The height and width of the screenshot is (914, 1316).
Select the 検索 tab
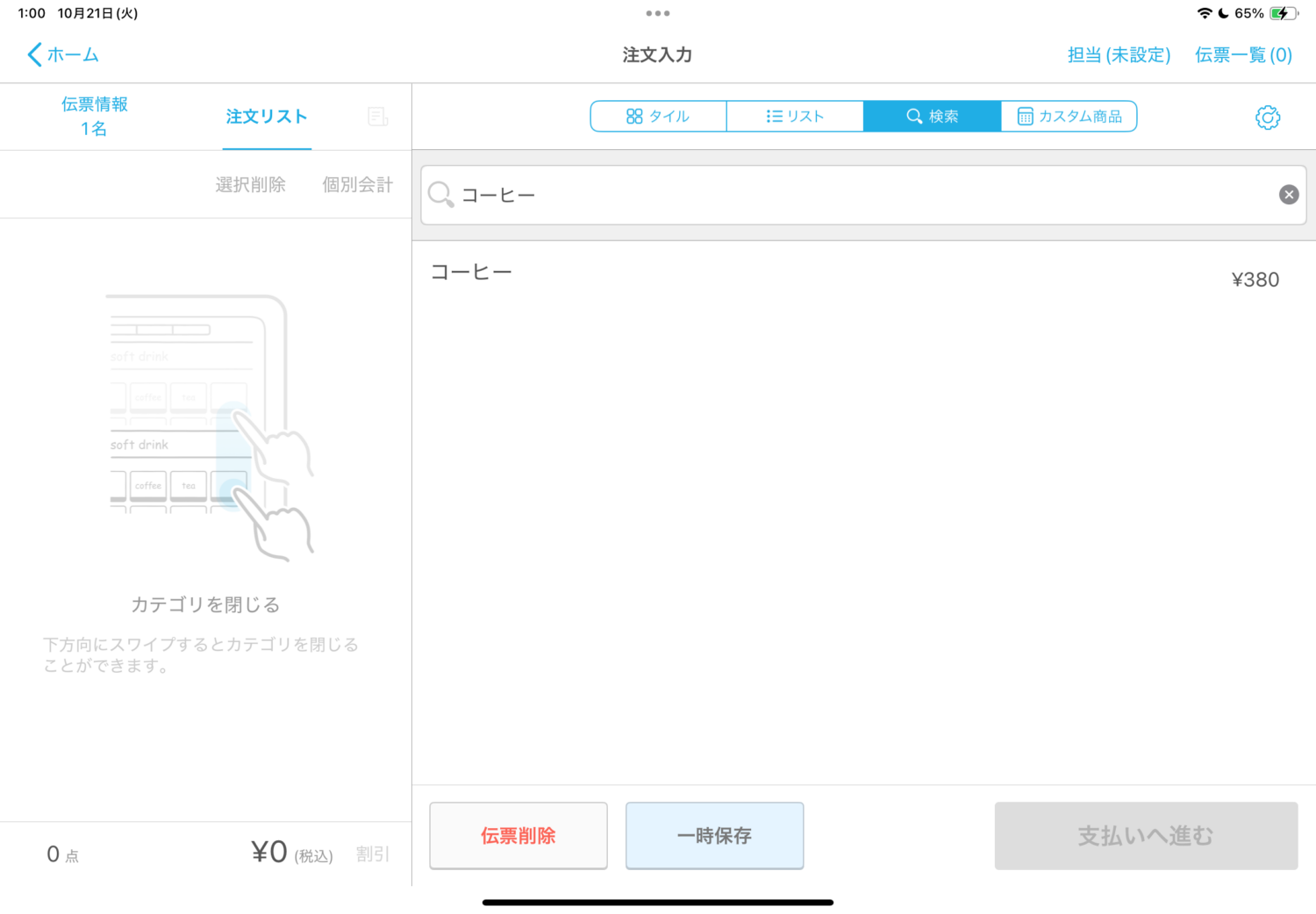click(x=932, y=117)
